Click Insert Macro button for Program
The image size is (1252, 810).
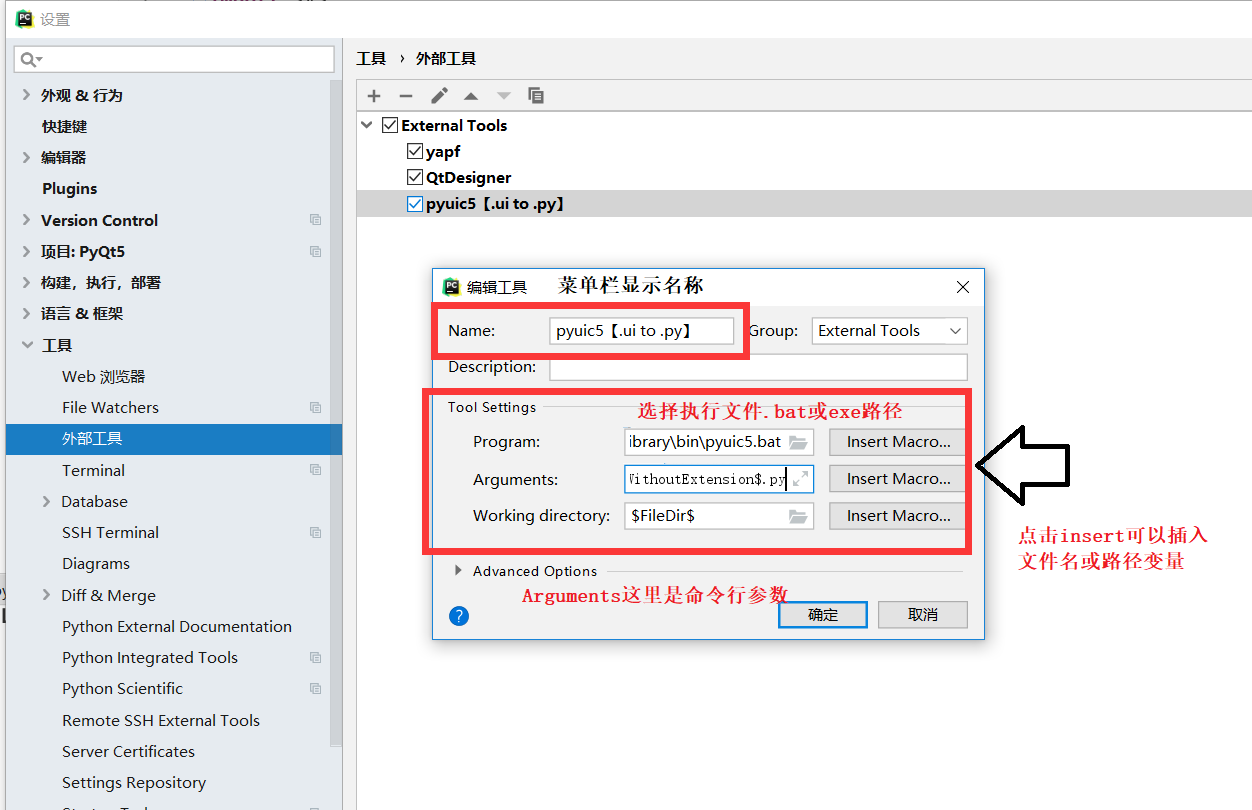(898, 442)
